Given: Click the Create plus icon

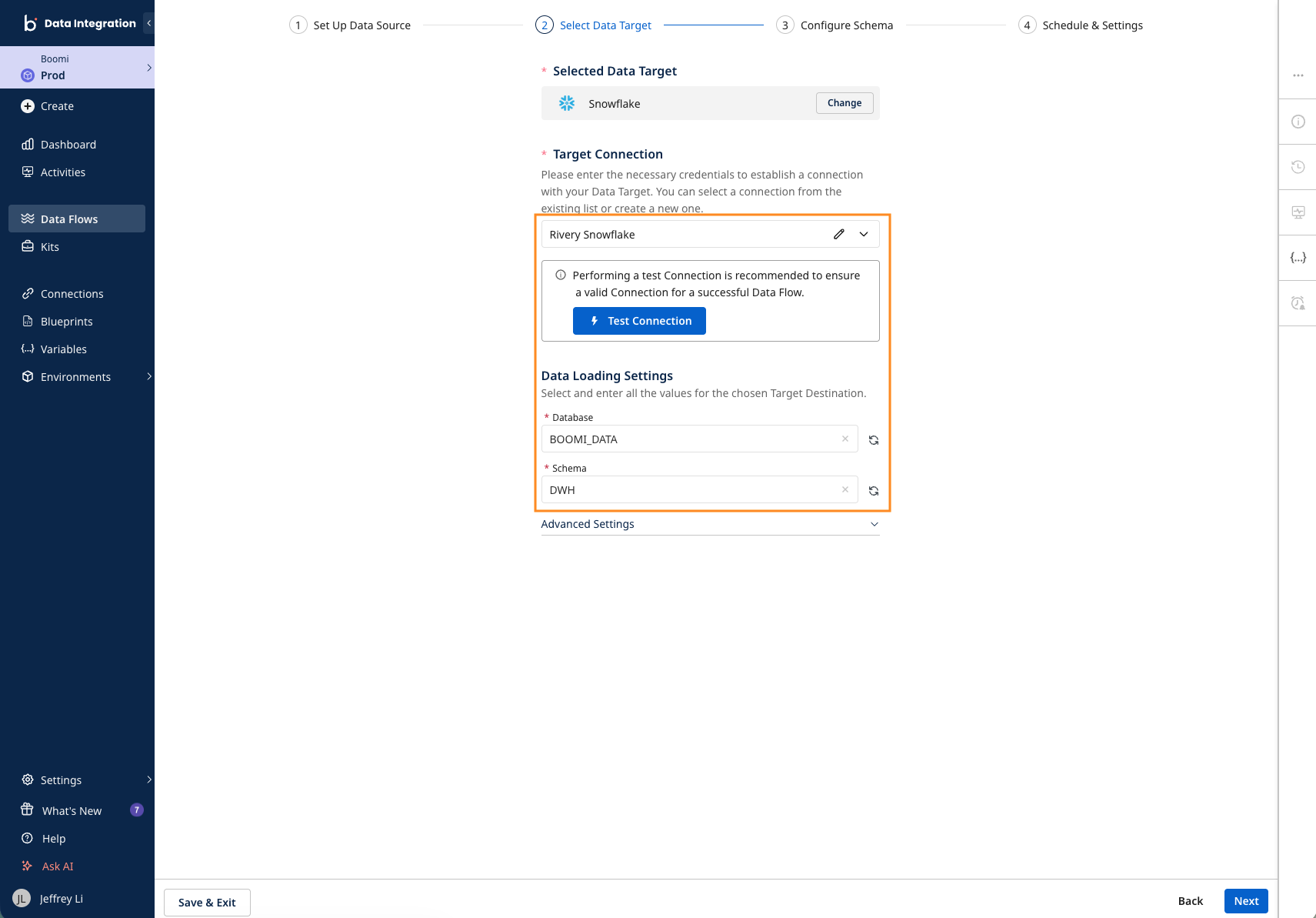Looking at the screenshot, I should (x=28, y=106).
